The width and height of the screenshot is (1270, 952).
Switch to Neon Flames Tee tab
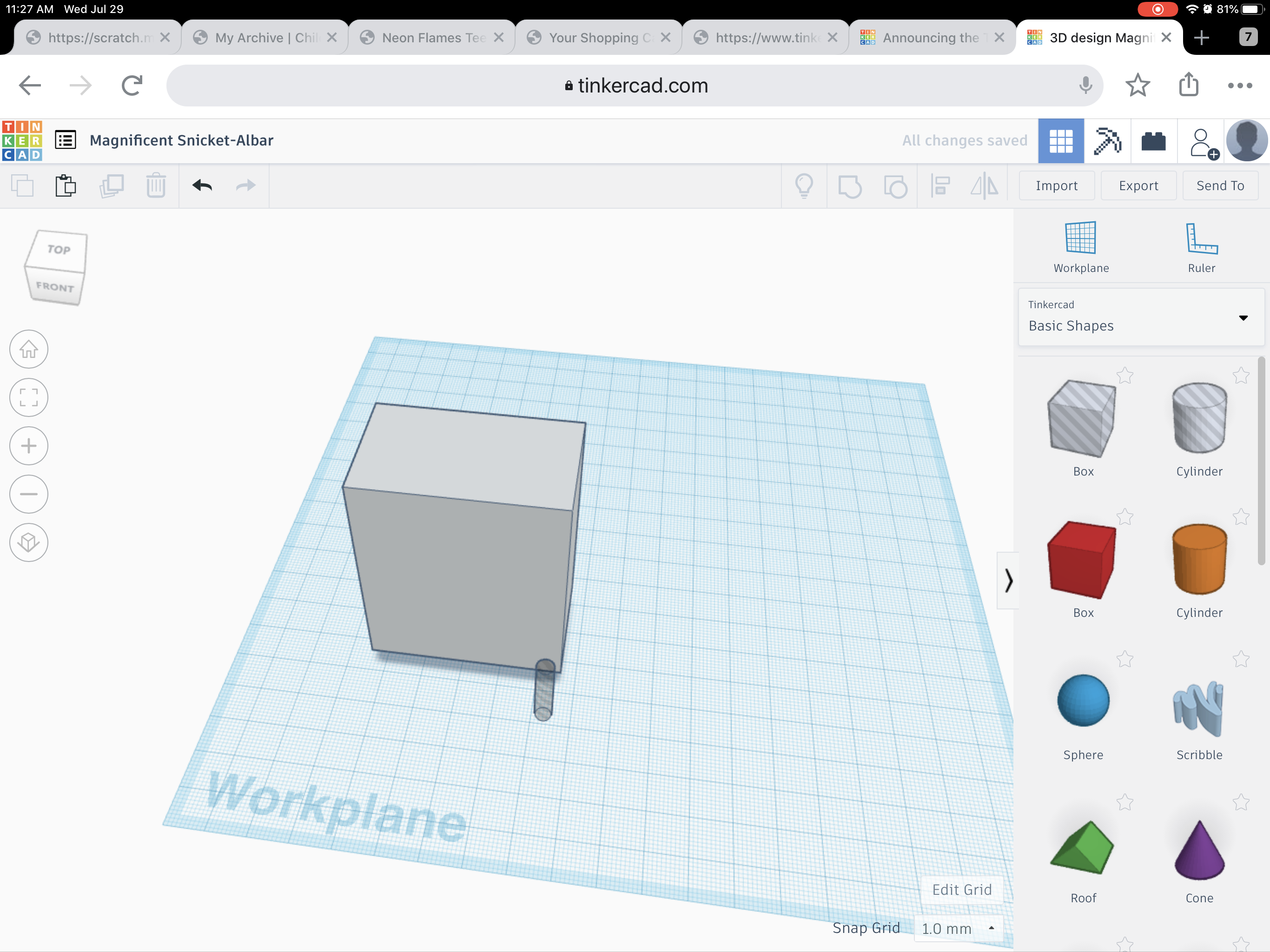coord(432,37)
